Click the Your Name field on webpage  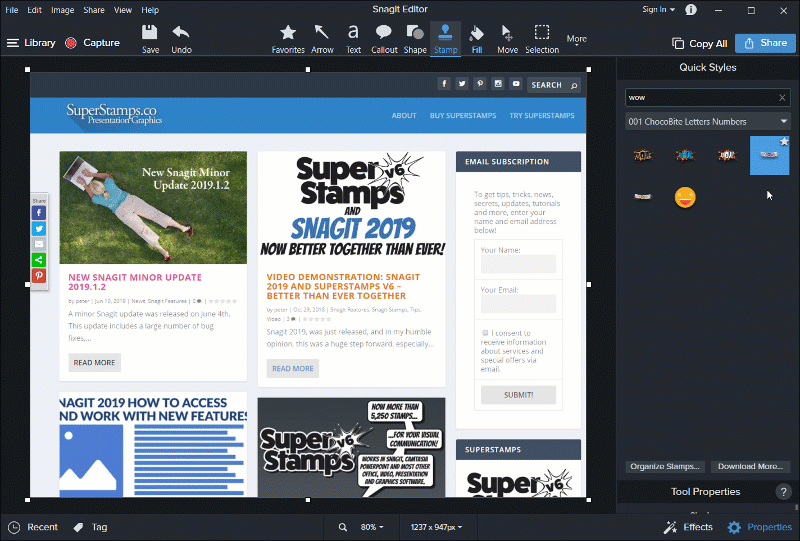518,264
